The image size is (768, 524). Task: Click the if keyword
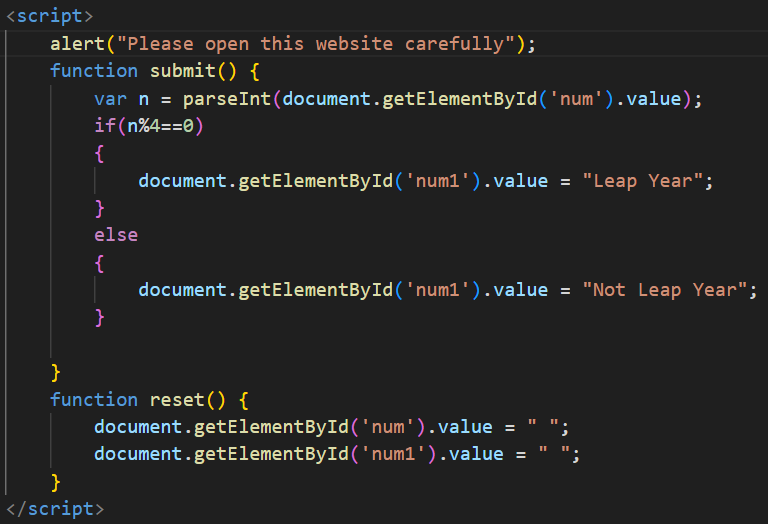[104, 126]
